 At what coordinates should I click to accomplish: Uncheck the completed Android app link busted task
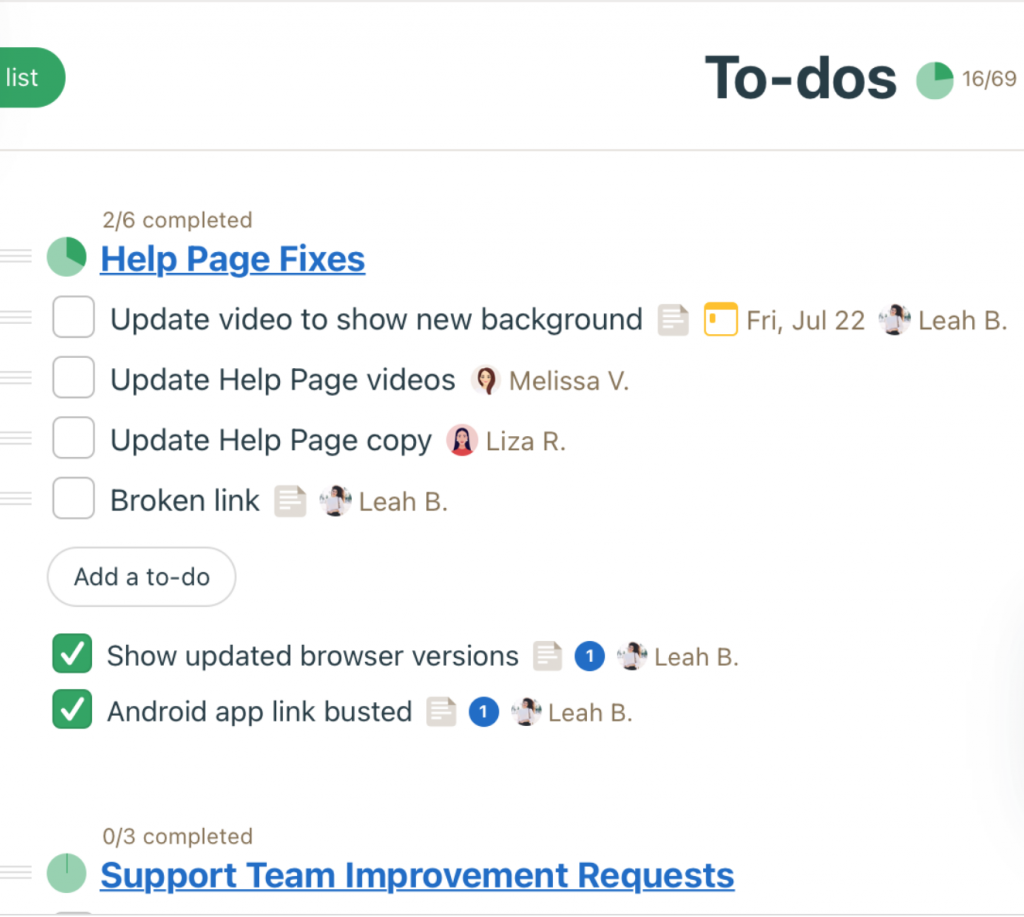click(71, 711)
